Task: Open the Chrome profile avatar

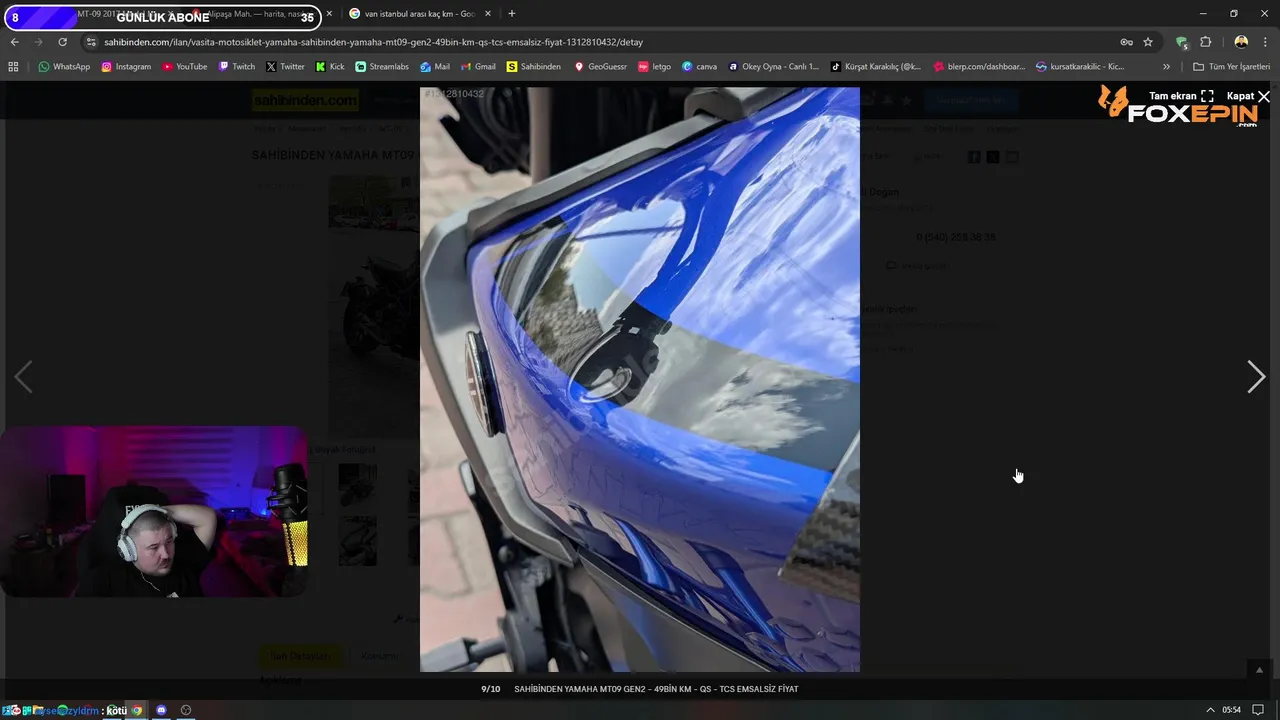Action: point(1241,42)
